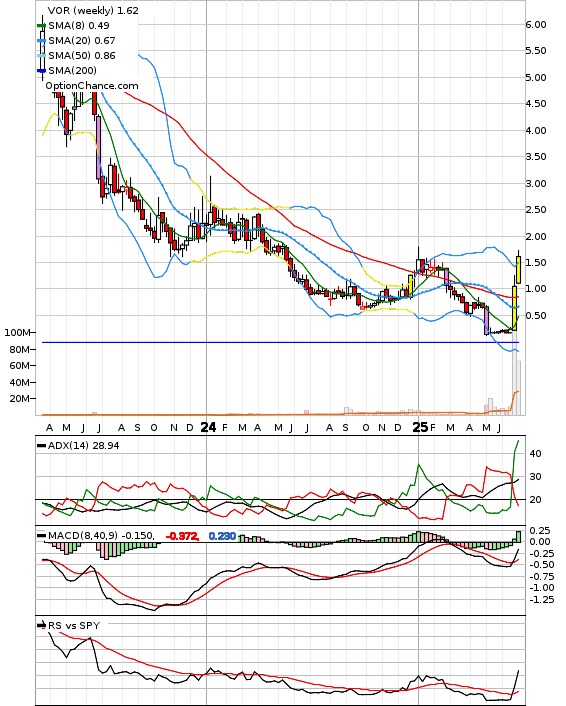Click the 100M volume axis label

(x=17, y=333)
